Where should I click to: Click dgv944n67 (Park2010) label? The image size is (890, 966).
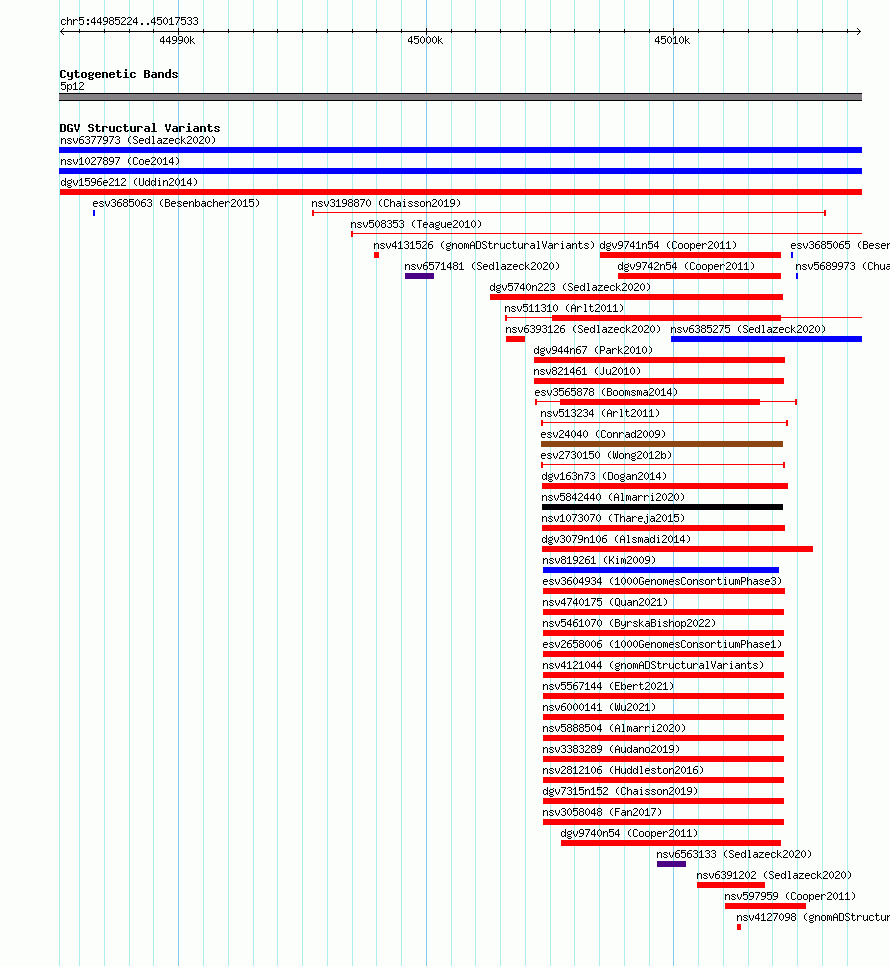click(x=593, y=350)
